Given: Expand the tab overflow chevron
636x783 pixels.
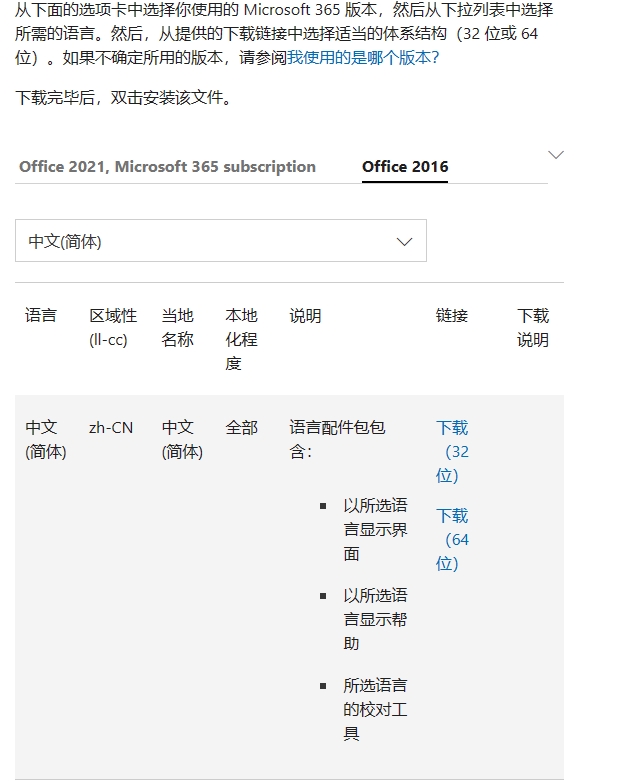Looking at the screenshot, I should click(x=556, y=154).
